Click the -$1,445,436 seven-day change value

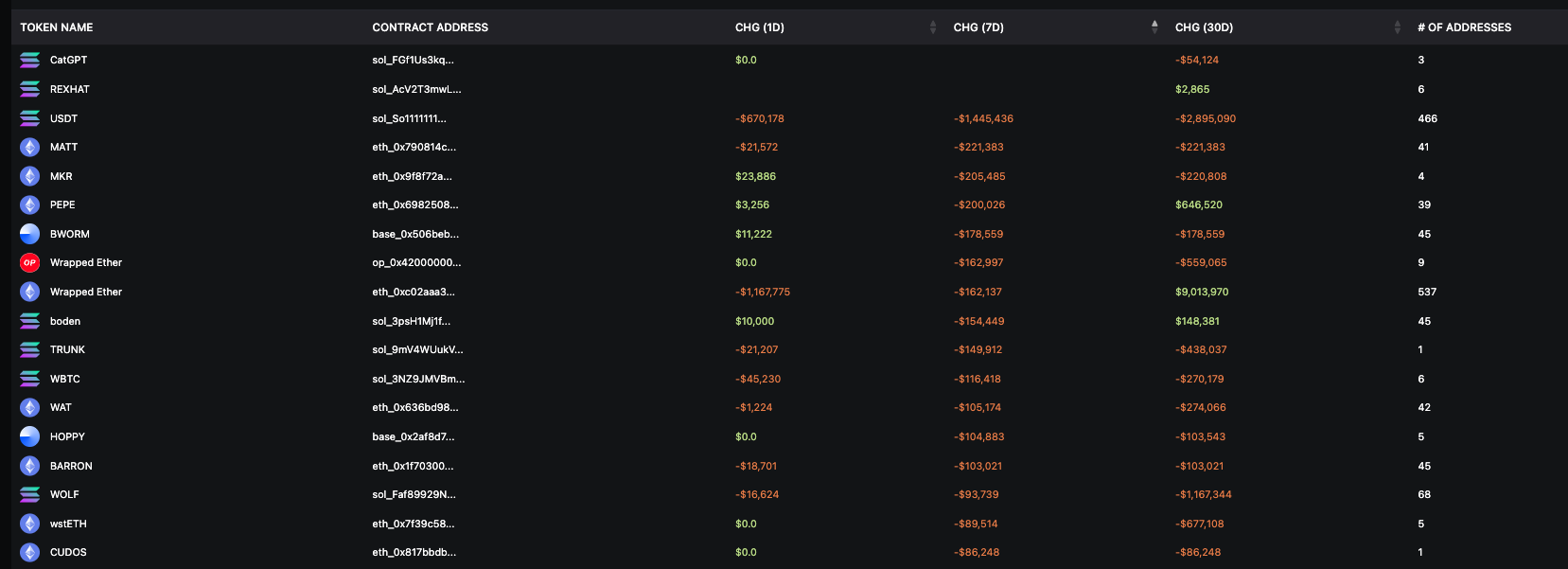point(983,118)
